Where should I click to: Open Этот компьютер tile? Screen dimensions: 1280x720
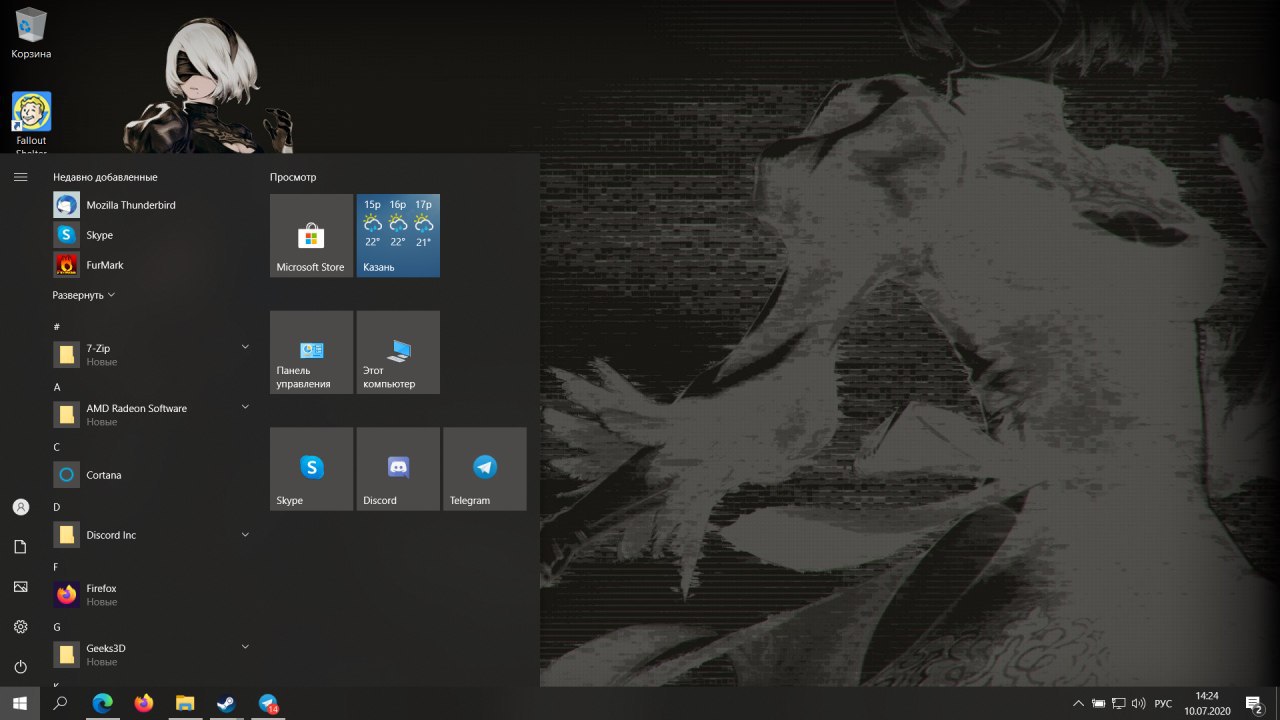pos(398,352)
